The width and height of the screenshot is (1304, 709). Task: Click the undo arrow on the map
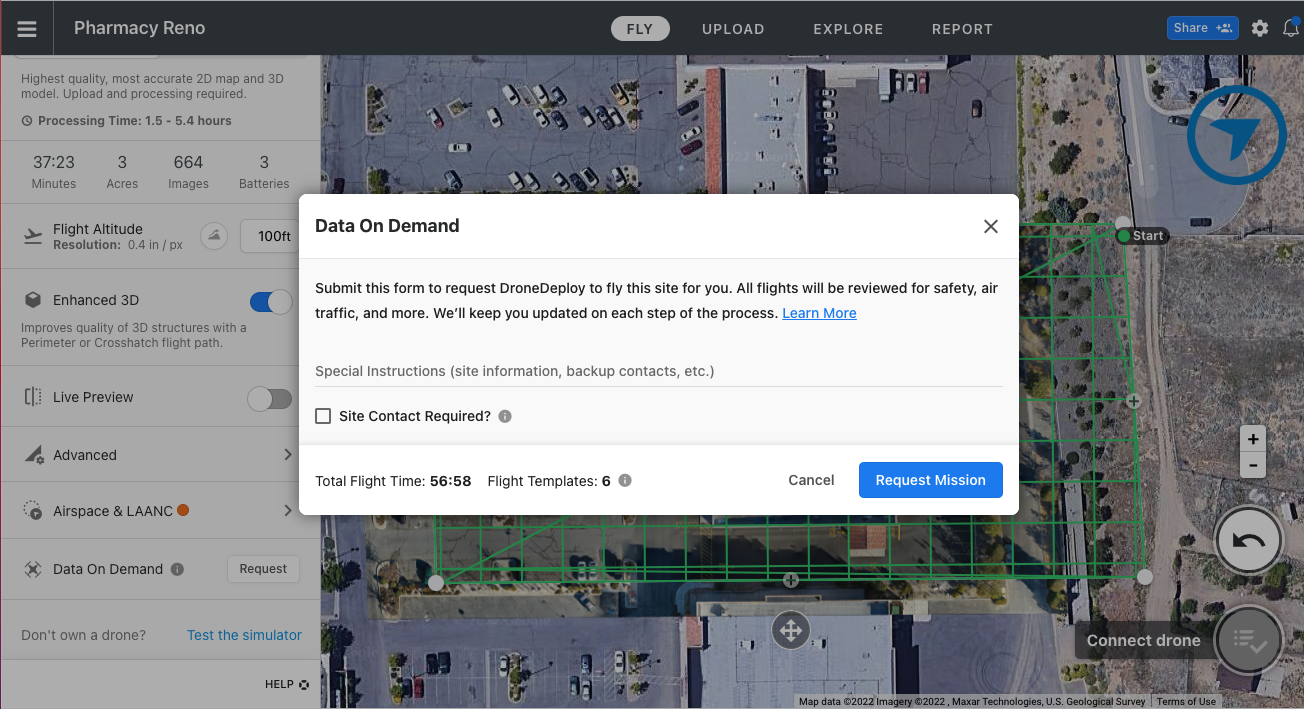click(1248, 540)
